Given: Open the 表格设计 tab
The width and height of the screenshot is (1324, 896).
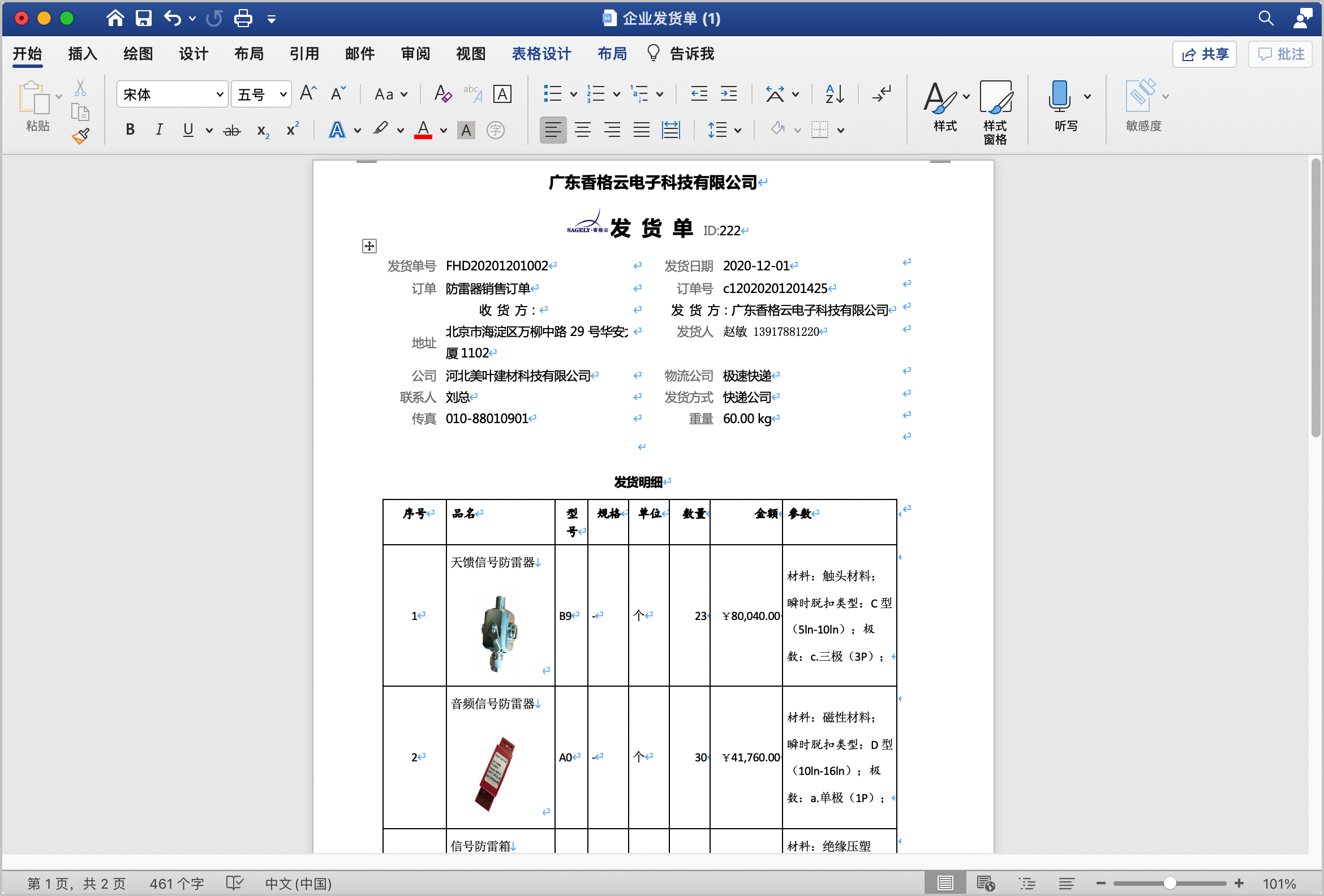Looking at the screenshot, I should point(541,54).
